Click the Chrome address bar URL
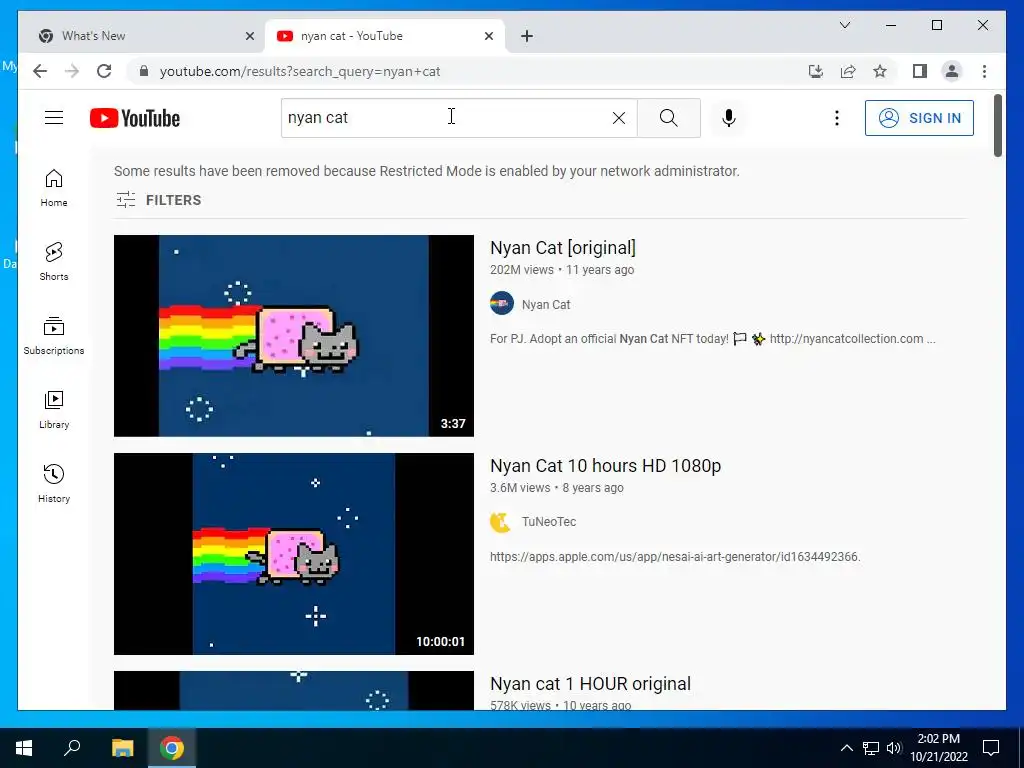Image resolution: width=1024 pixels, height=768 pixels. pyautogui.click(x=300, y=71)
